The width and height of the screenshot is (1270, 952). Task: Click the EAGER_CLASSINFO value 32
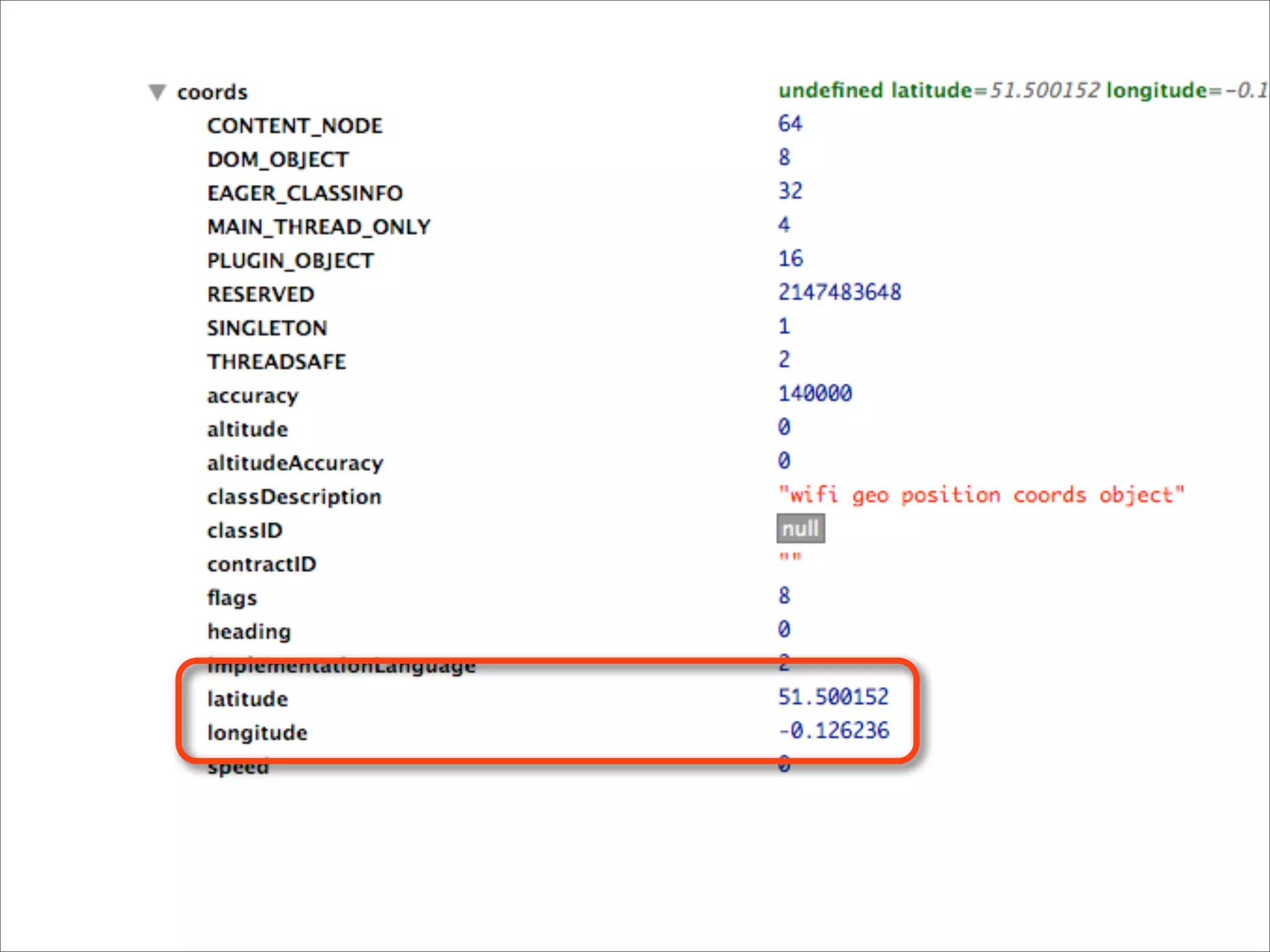(x=790, y=191)
